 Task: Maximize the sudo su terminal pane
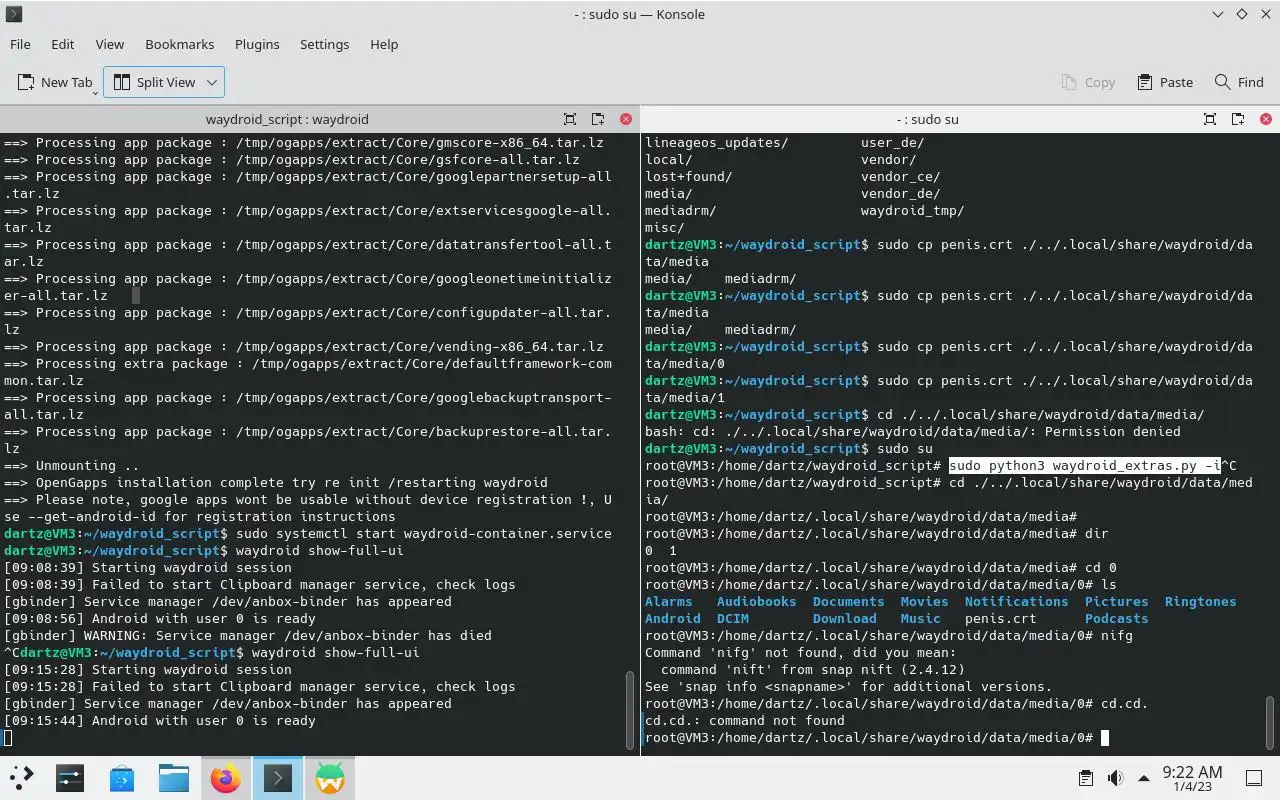[x=1210, y=118]
